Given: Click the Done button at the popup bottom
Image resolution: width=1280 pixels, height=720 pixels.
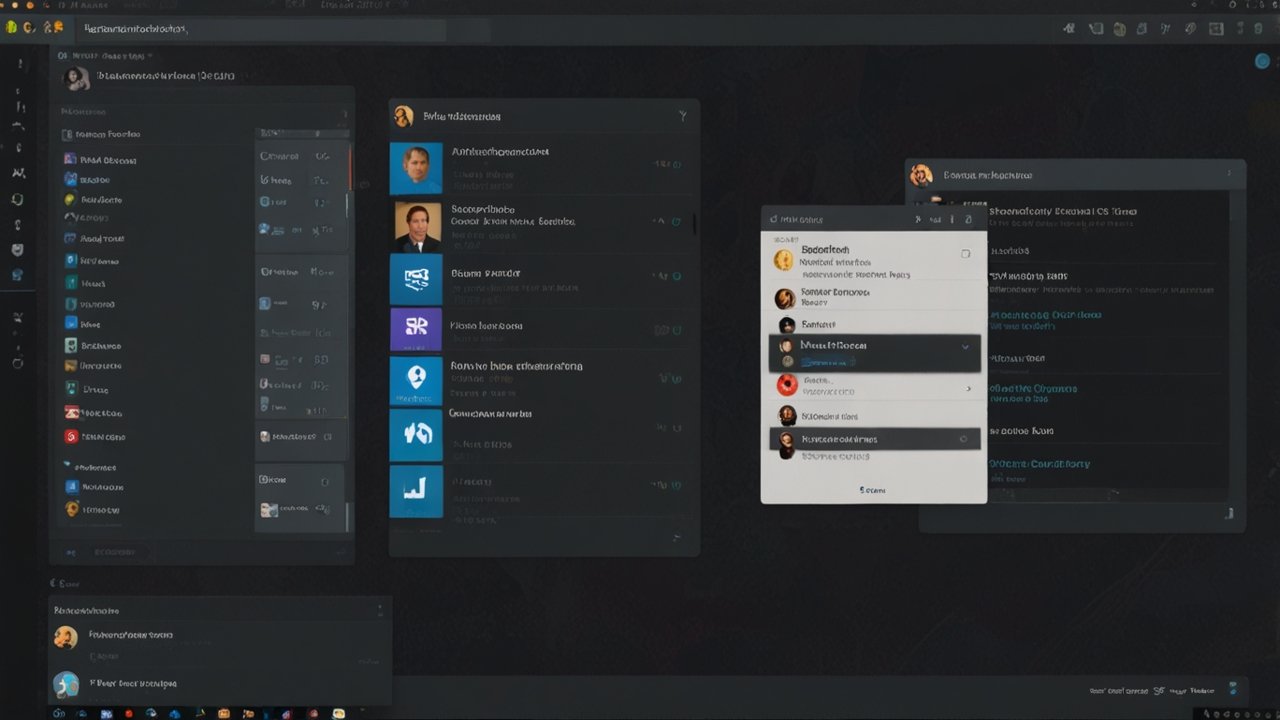Looking at the screenshot, I should coord(873,489).
